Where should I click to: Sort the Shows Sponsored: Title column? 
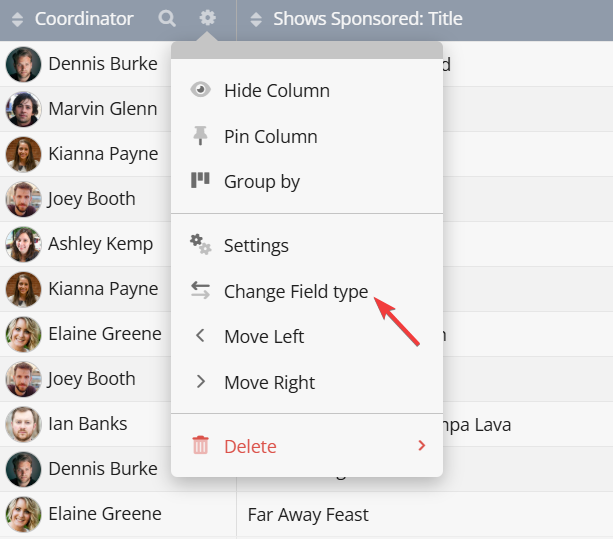pos(256,19)
